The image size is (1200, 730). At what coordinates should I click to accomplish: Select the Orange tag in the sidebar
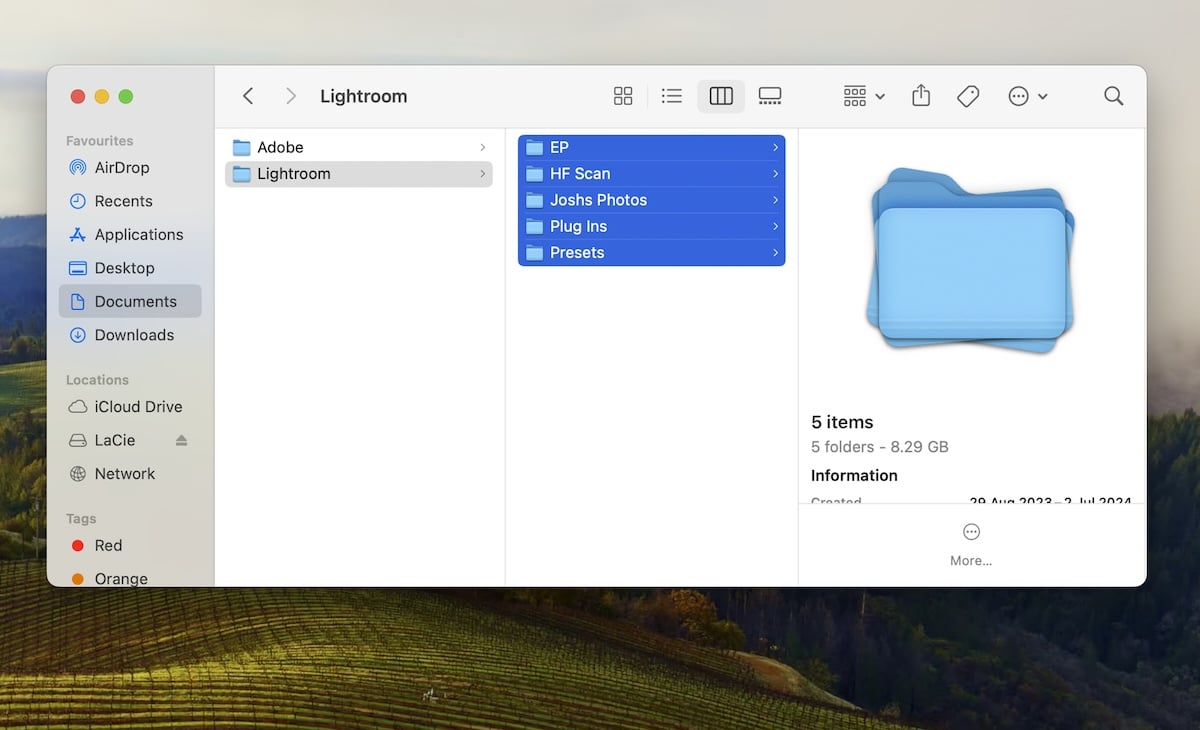coord(119,578)
